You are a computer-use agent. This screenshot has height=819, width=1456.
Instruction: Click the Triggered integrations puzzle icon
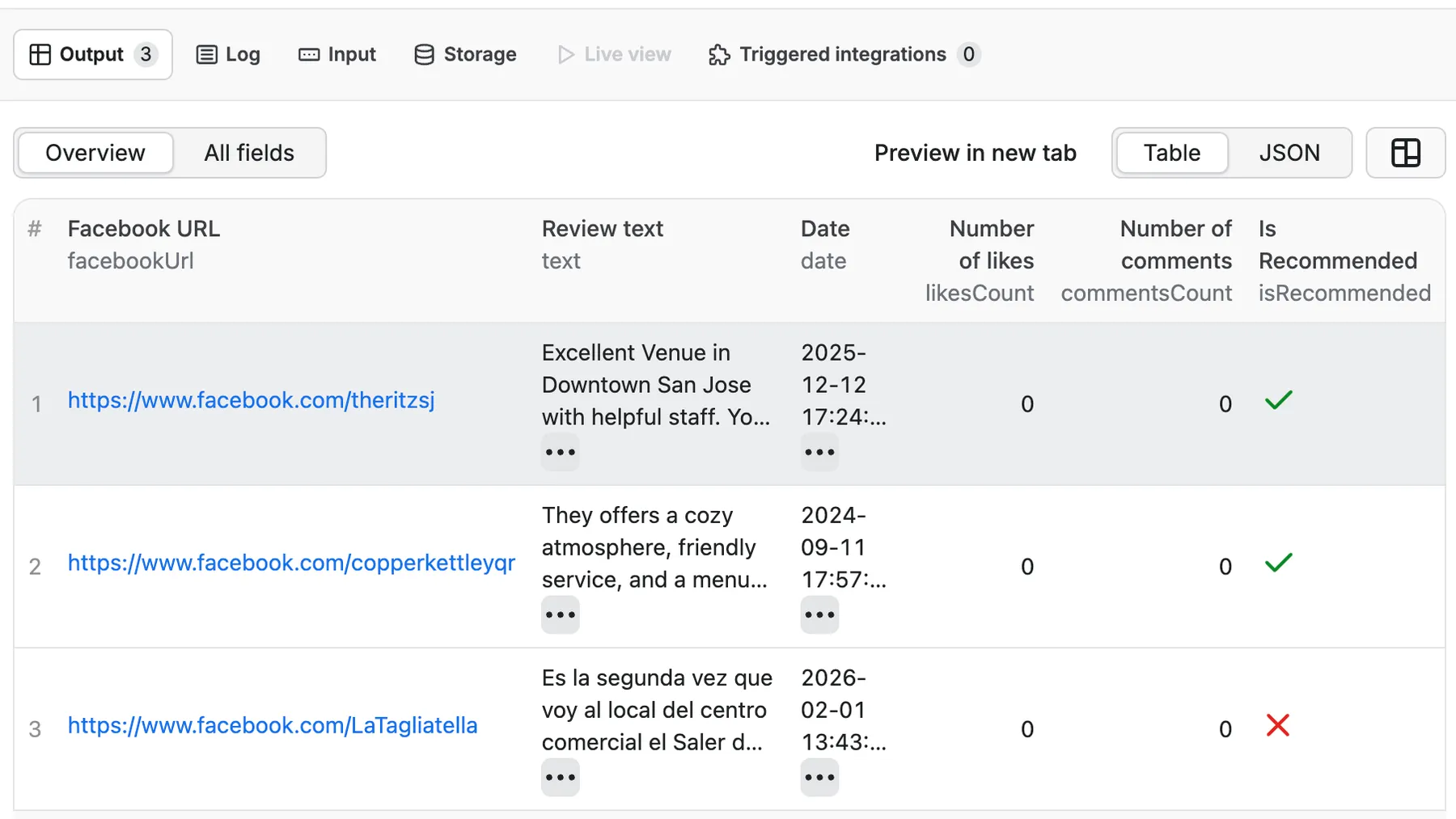pyautogui.click(x=718, y=55)
